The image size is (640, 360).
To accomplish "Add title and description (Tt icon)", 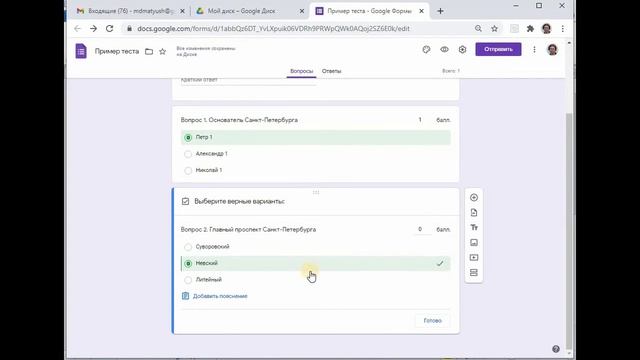I will [x=473, y=227].
